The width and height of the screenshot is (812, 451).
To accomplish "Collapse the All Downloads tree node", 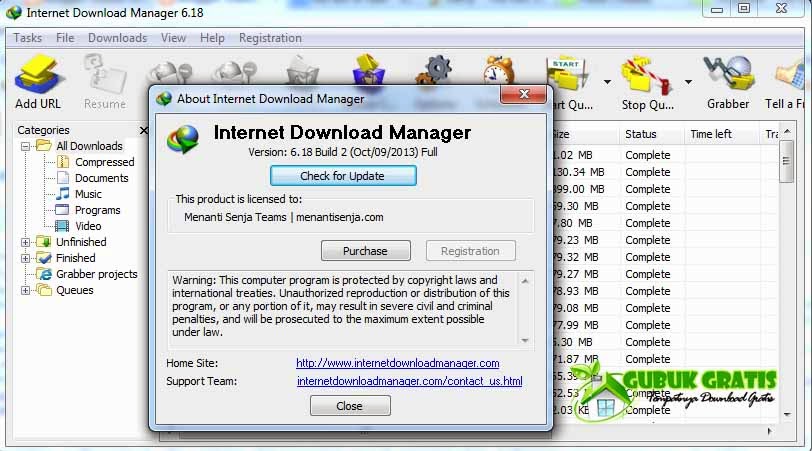I will (x=25, y=147).
